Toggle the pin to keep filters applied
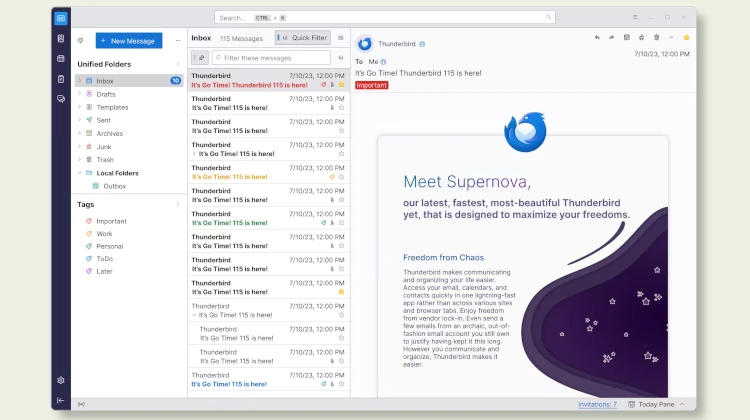 tap(200, 58)
